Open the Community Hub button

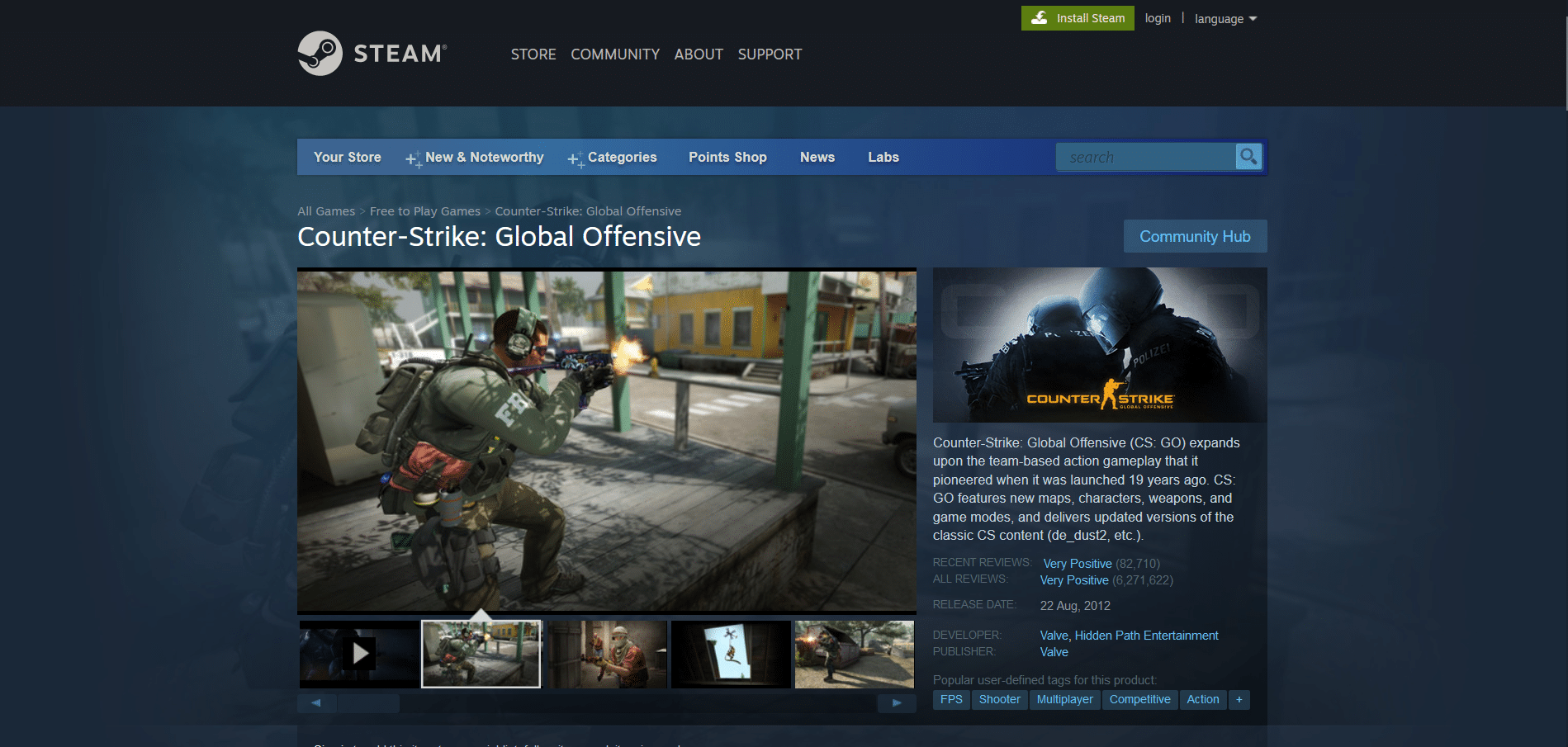[x=1195, y=236]
